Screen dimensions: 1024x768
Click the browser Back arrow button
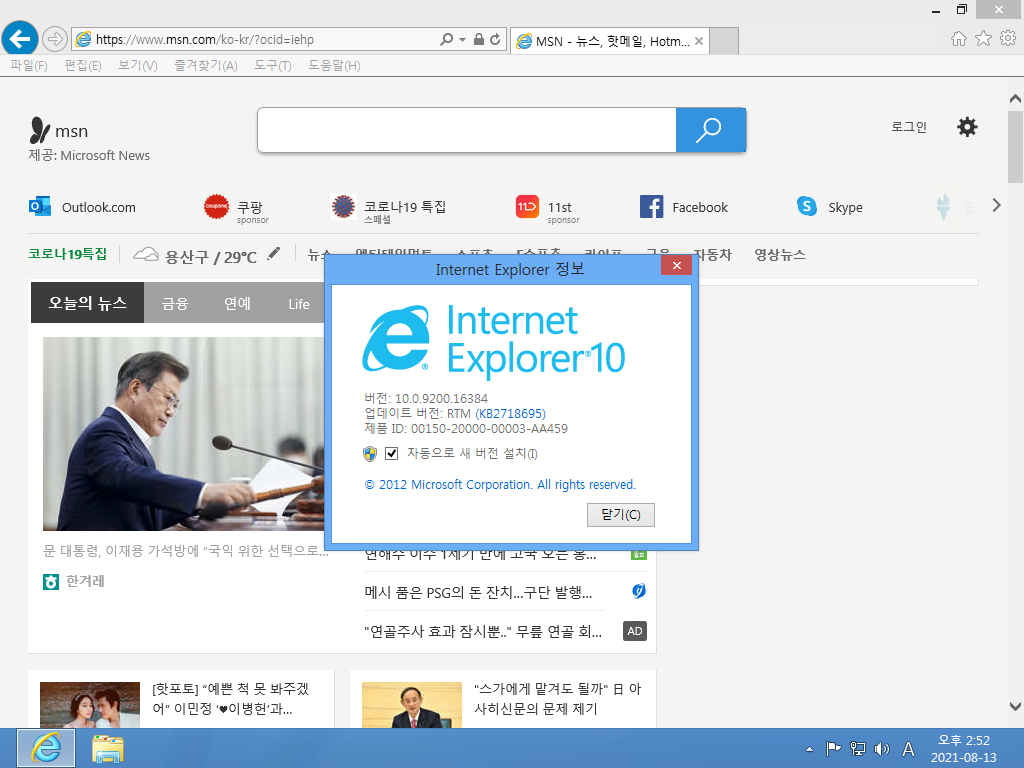(x=20, y=39)
